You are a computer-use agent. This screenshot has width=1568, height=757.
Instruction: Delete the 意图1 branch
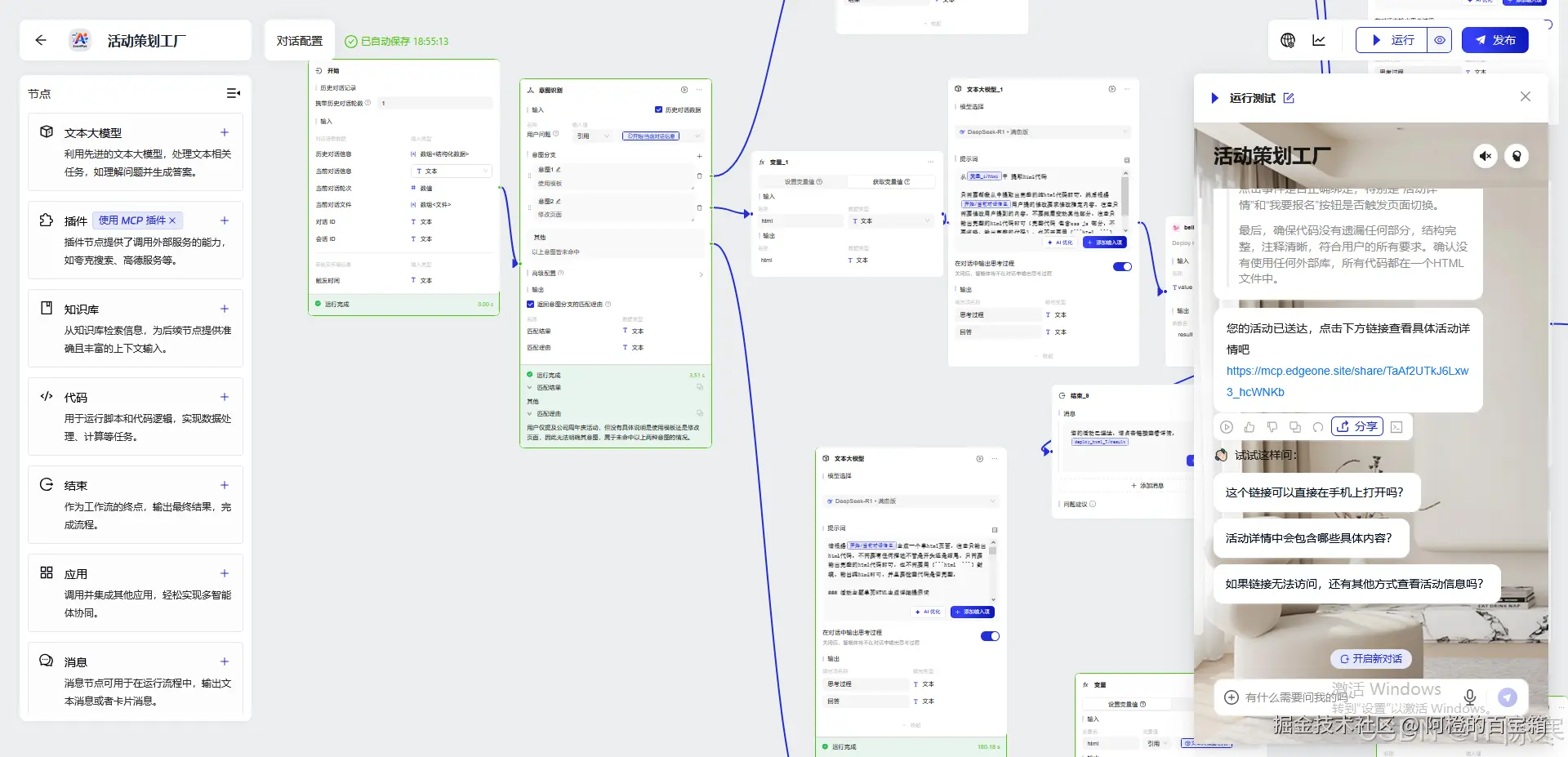(x=699, y=176)
